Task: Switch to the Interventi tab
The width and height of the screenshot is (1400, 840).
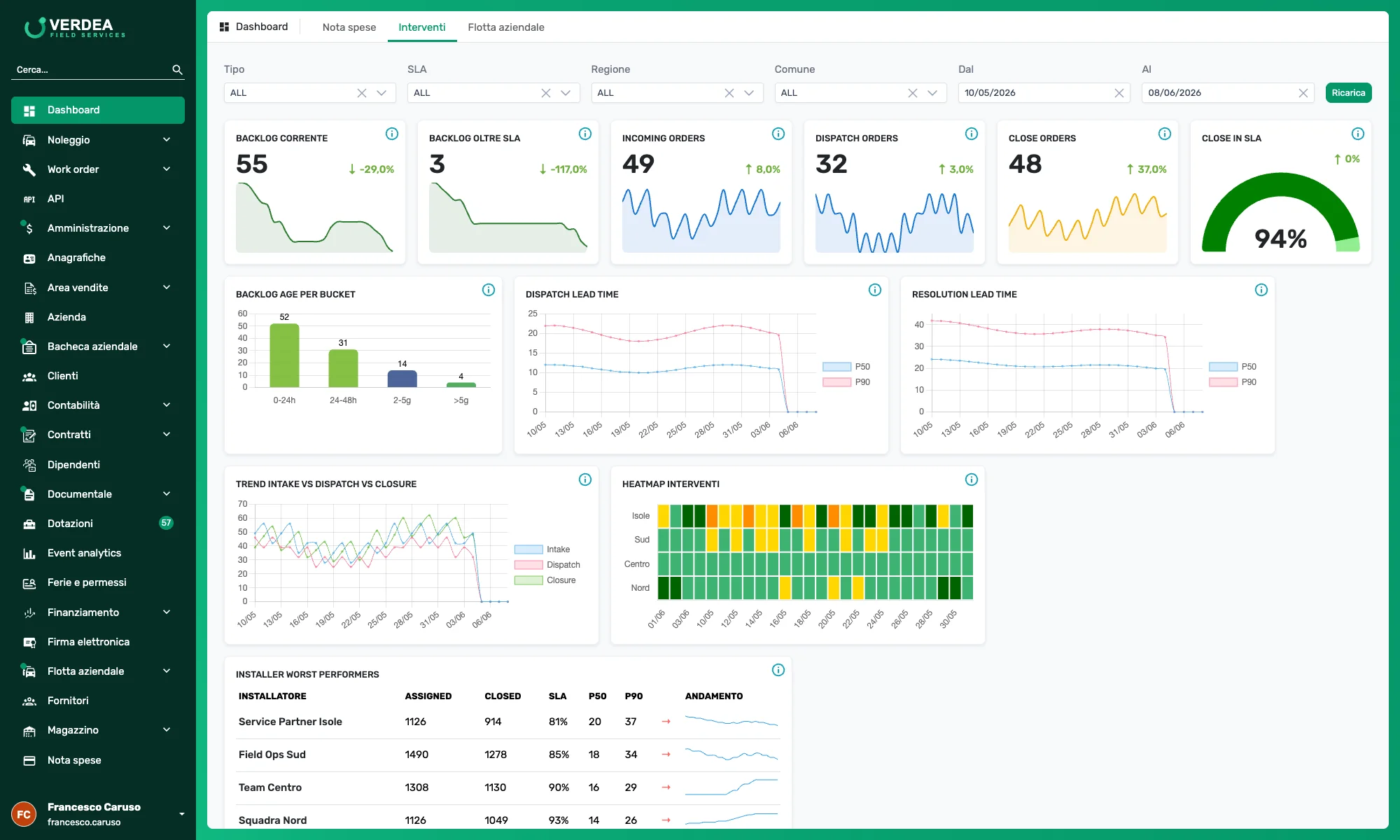Action: [422, 27]
